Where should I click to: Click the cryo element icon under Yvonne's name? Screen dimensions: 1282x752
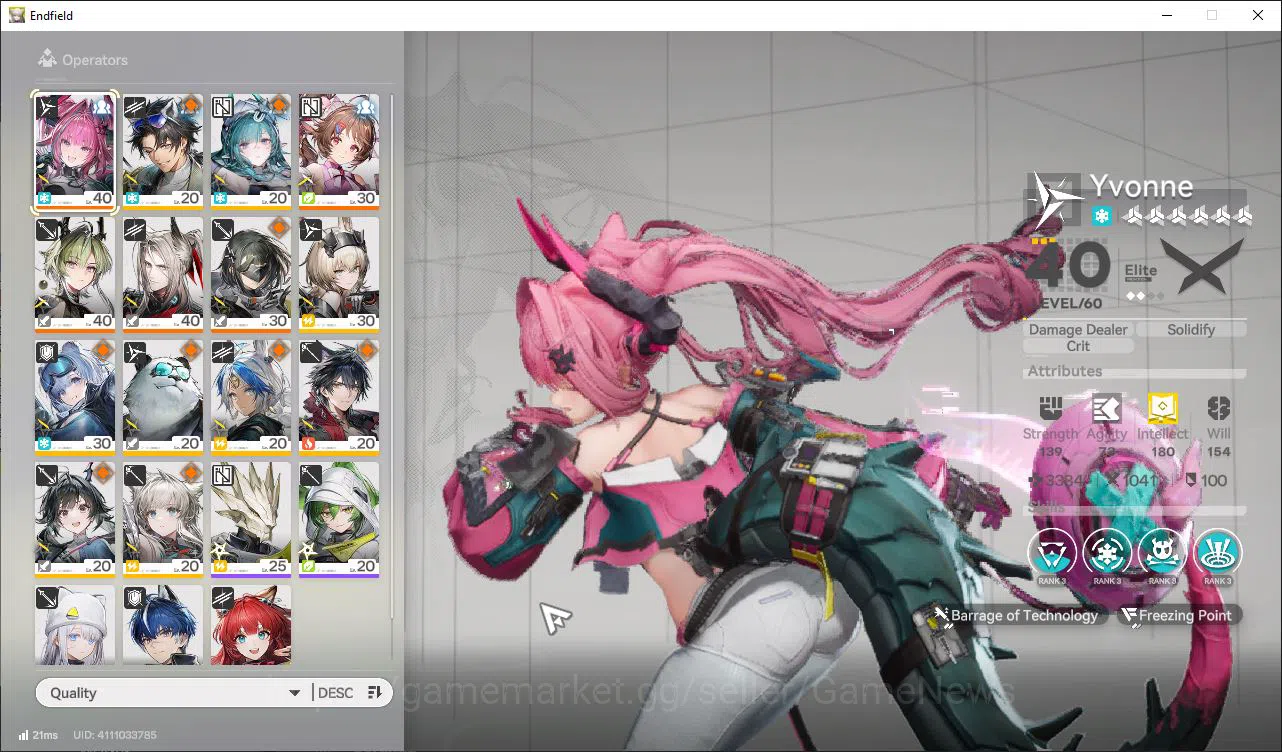[x=1101, y=216]
